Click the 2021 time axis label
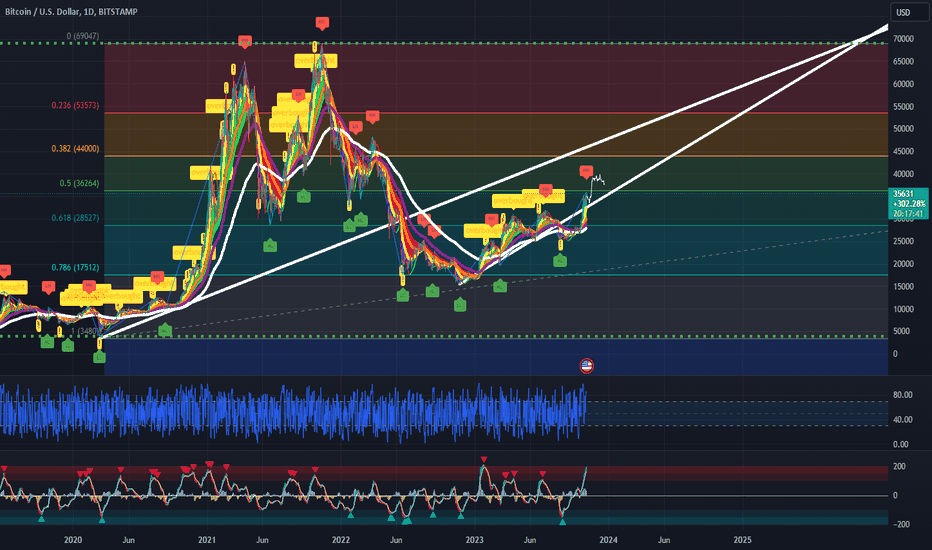The width and height of the screenshot is (932, 550). [x=207, y=540]
